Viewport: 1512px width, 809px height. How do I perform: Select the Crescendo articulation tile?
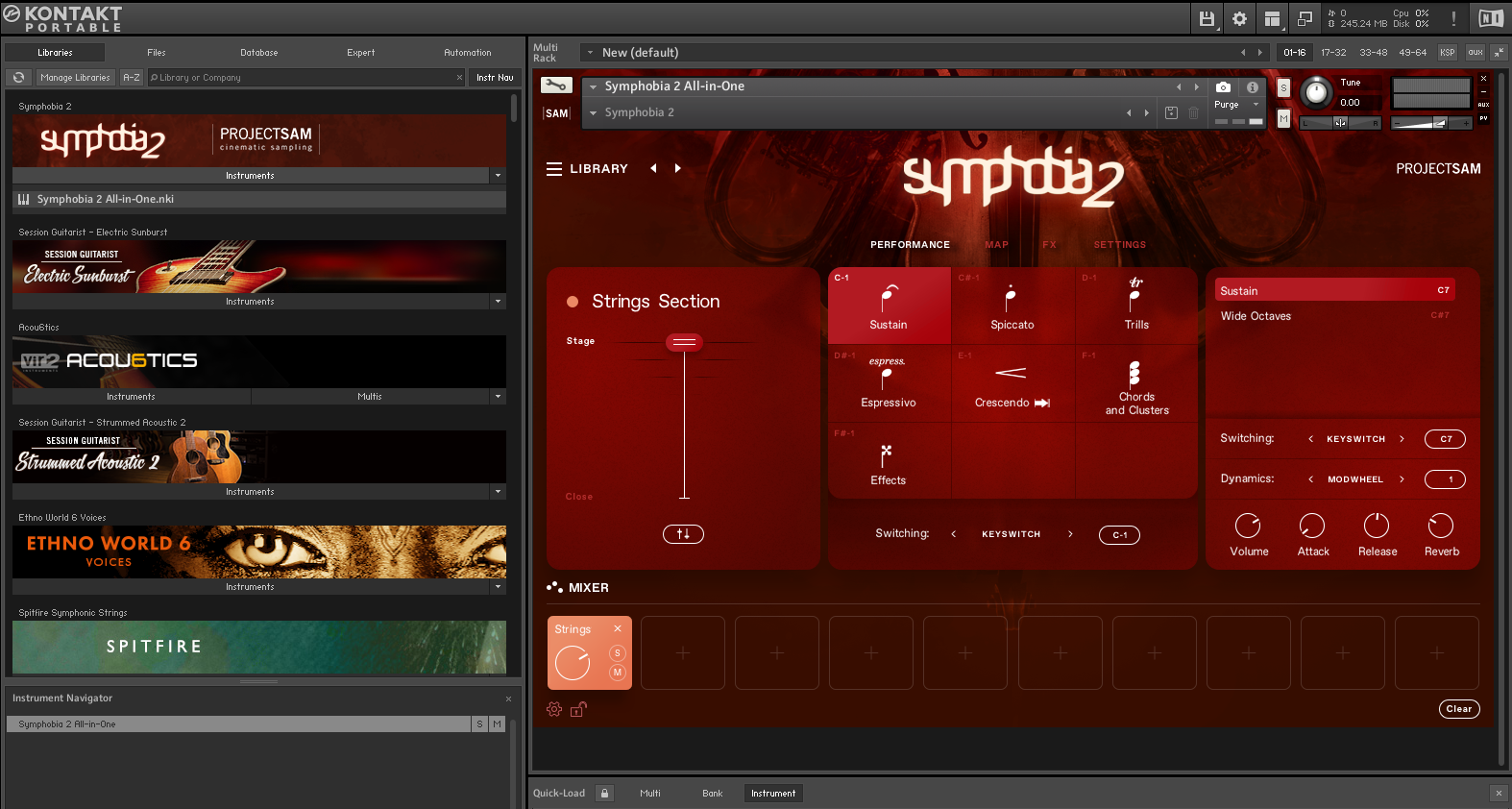[x=1012, y=383]
